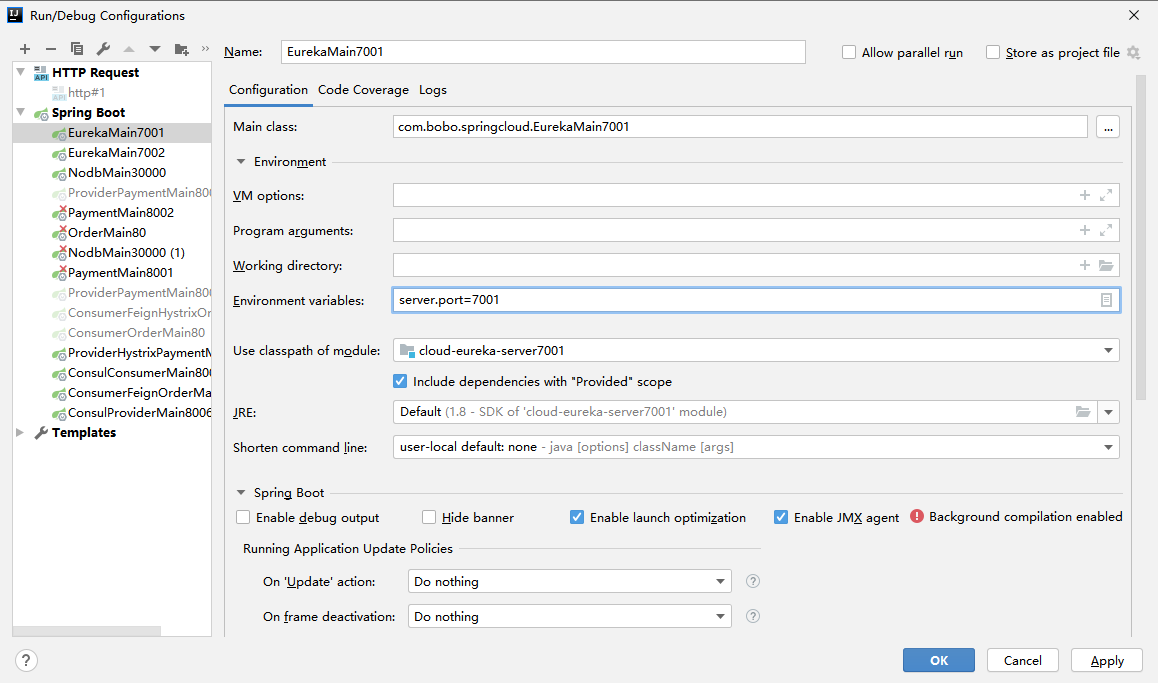The width and height of the screenshot is (1158, 683).
Task: Click the wrench Edit Templates icon
Action: pos(103,49)
